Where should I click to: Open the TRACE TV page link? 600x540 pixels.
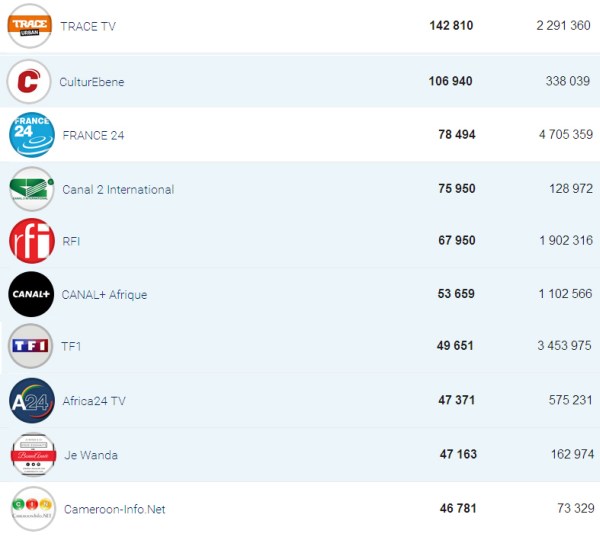pyautogui.click(x=88, y=26)
